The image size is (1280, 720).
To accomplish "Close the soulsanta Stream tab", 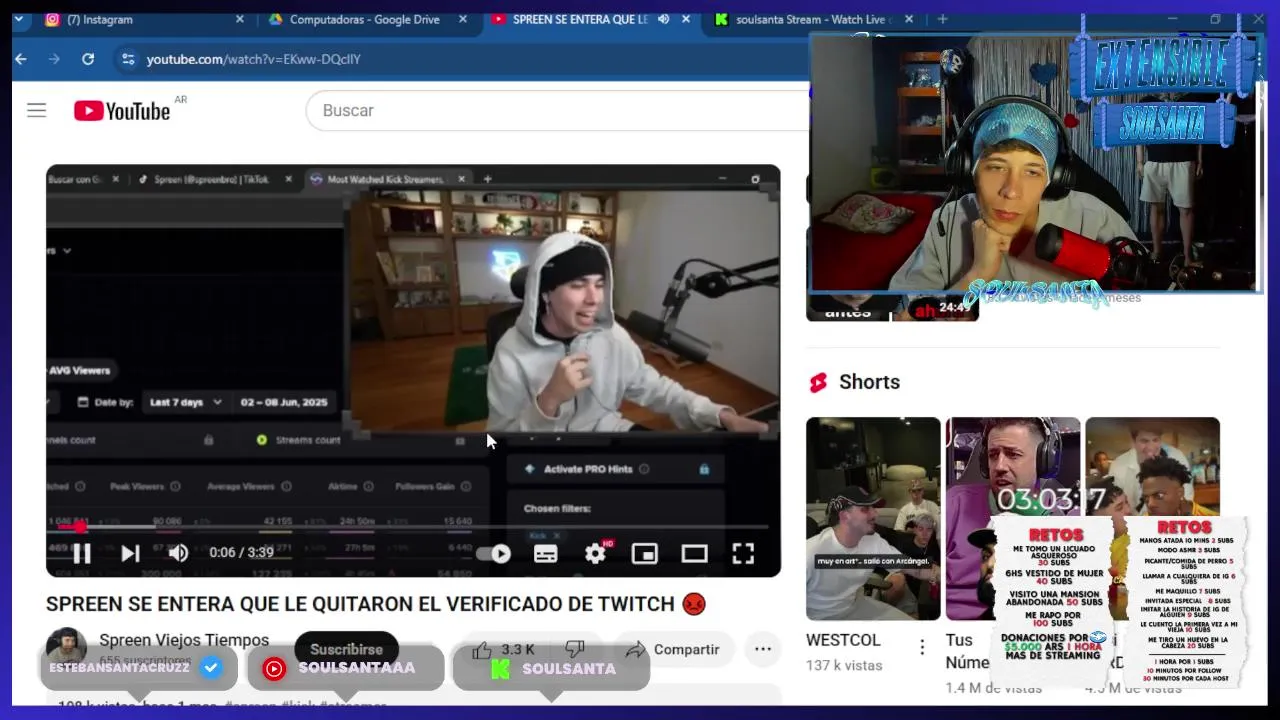I will 908,19.
